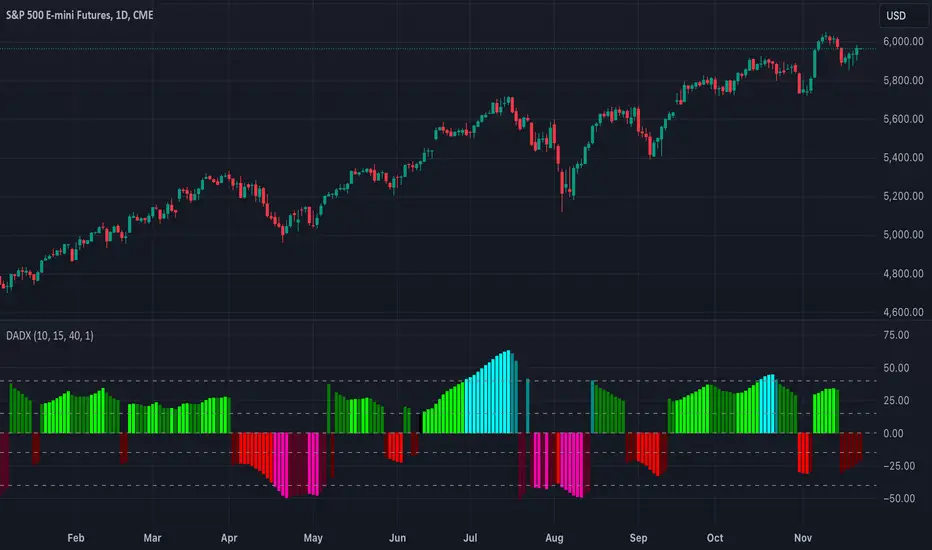Click the 75.00 indicator scale label

896,335
